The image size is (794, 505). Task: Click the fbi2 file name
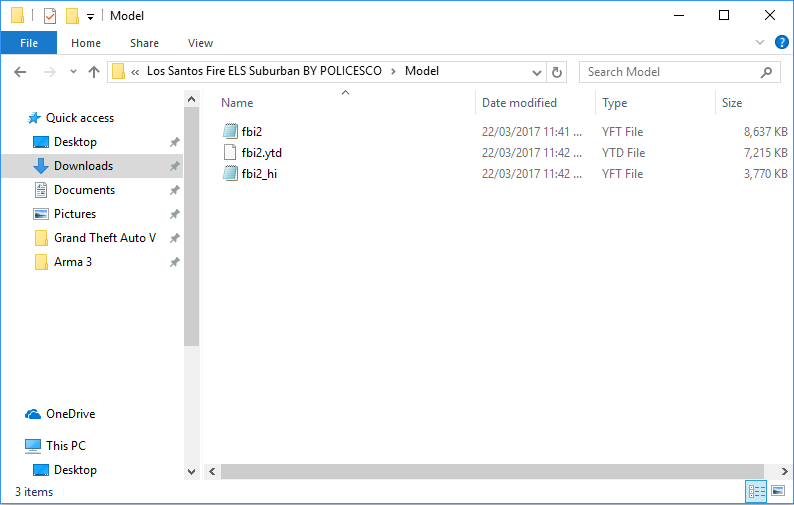coord(252,132)
